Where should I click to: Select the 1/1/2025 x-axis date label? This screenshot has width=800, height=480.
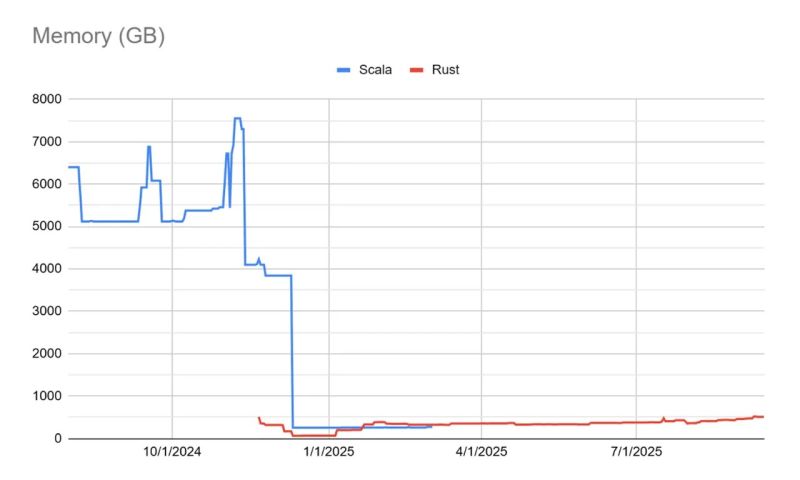click(x=329, y=453)
